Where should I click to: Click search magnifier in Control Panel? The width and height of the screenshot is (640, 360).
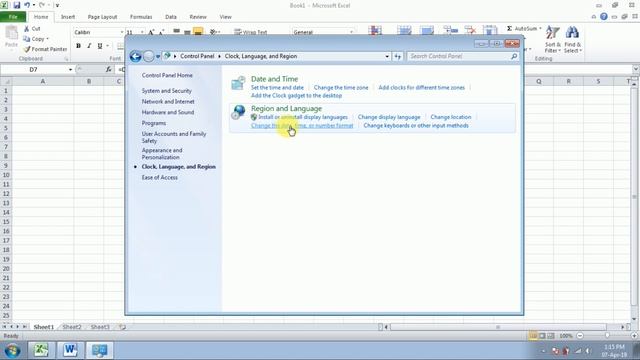click(514, 56)
